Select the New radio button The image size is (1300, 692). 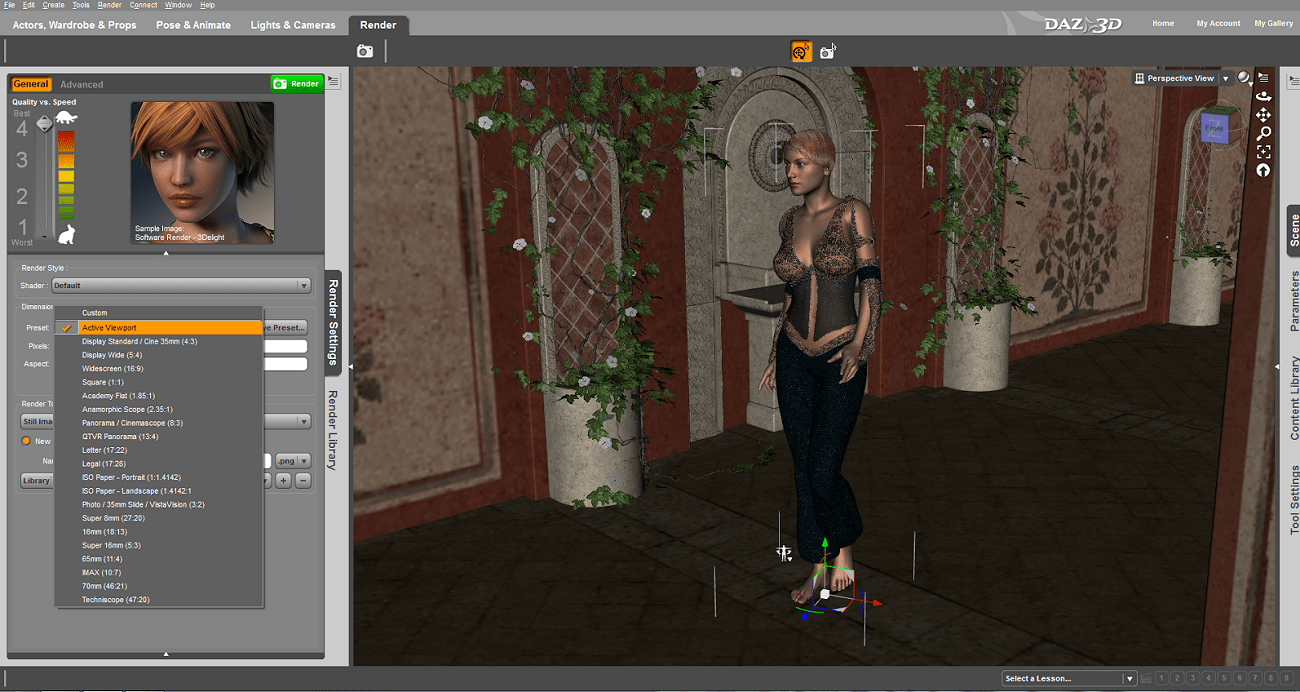(26, 441)
